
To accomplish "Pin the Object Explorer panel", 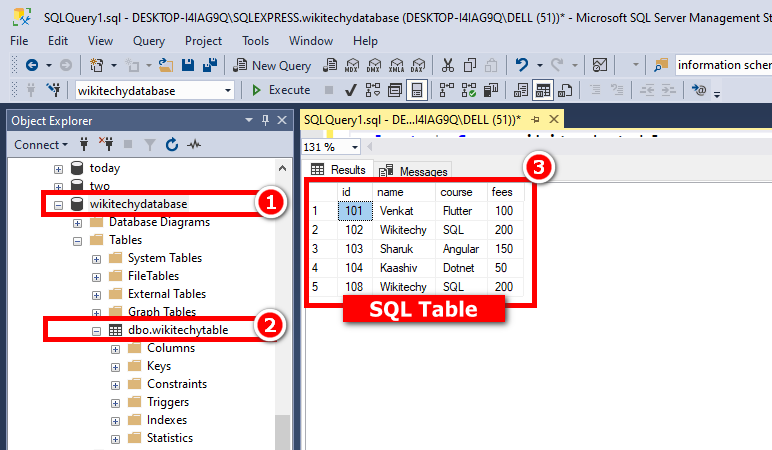I will tap(265, 120).
